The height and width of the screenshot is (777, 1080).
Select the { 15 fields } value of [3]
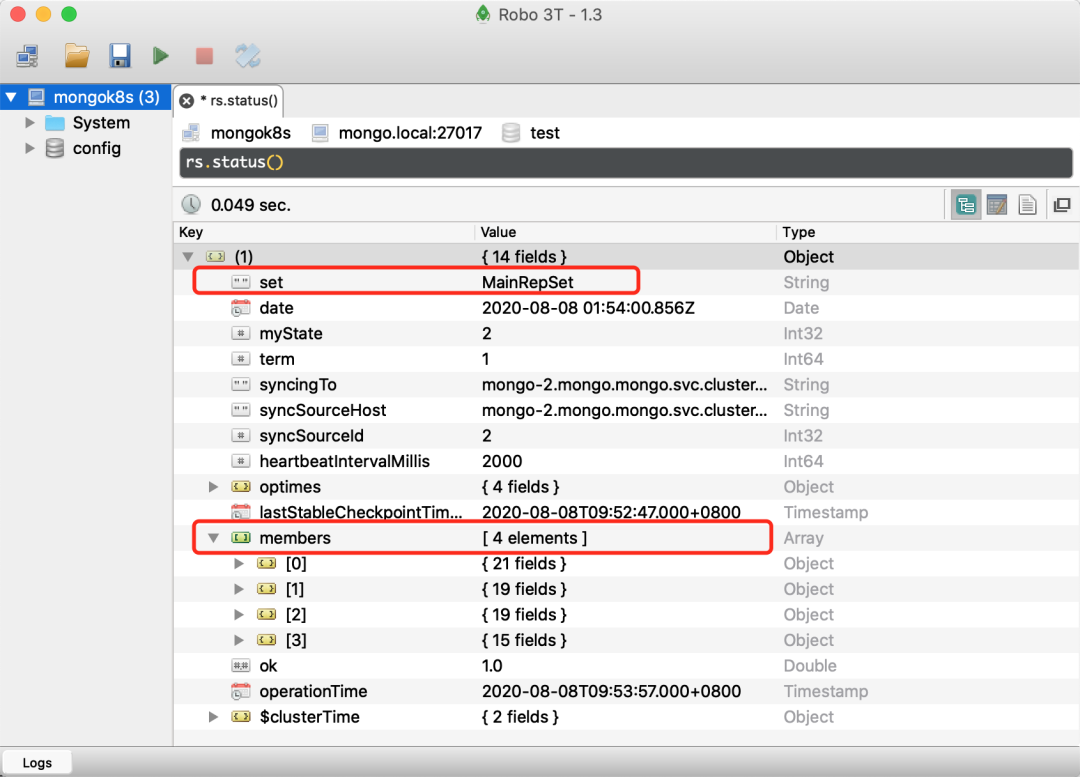[524, 640]
